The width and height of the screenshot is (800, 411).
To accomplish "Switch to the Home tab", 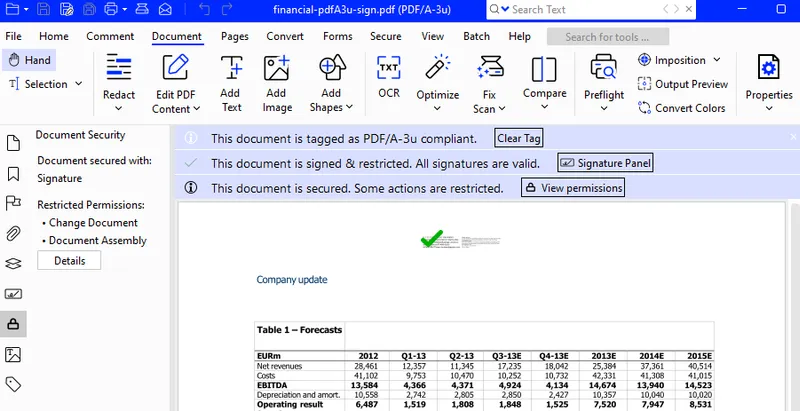I will pos(54,36).
